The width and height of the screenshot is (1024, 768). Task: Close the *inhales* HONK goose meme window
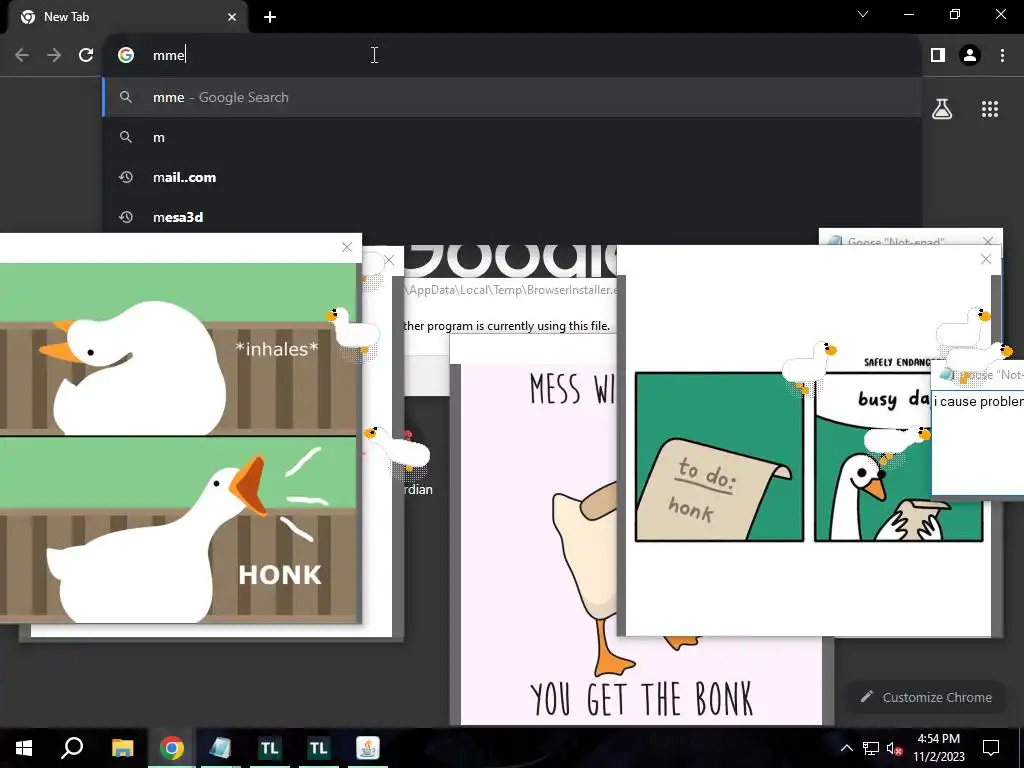[347, 247]
